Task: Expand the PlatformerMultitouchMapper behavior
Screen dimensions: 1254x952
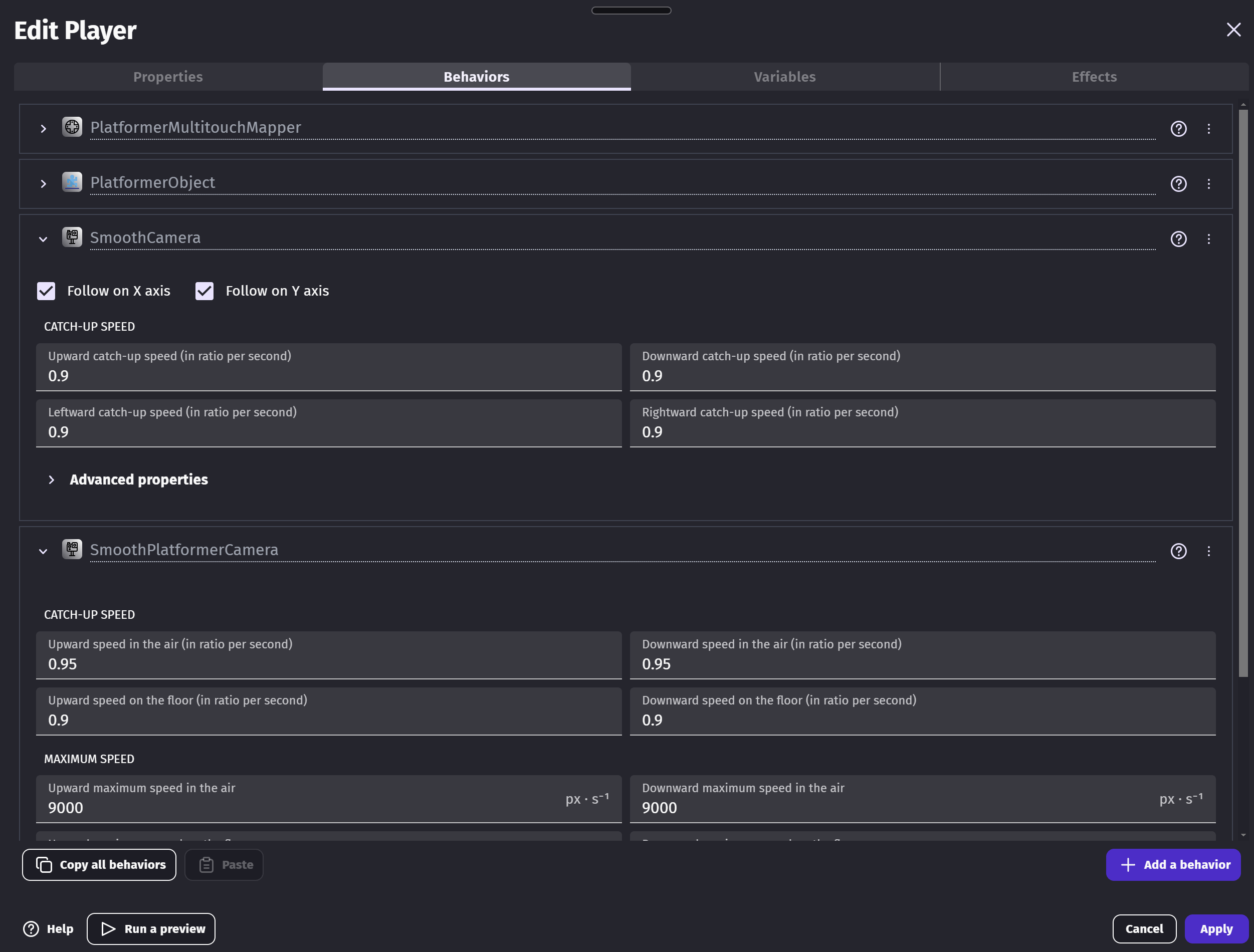Action: (x=43, y=129)
